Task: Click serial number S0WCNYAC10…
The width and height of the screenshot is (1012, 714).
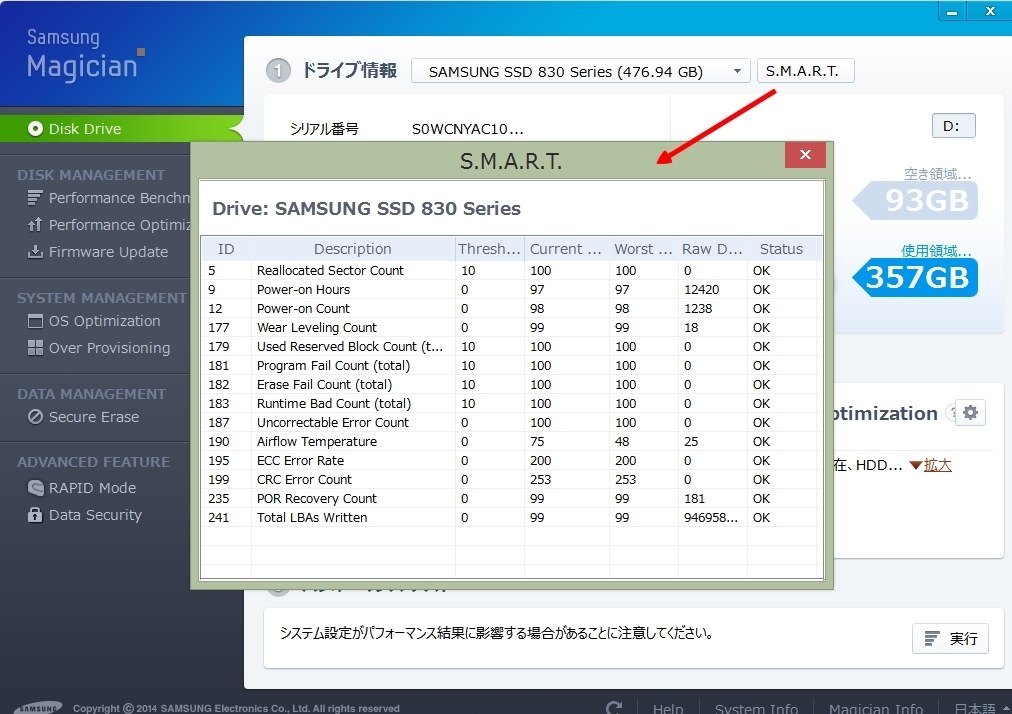Action: click(x=467, y=129)
